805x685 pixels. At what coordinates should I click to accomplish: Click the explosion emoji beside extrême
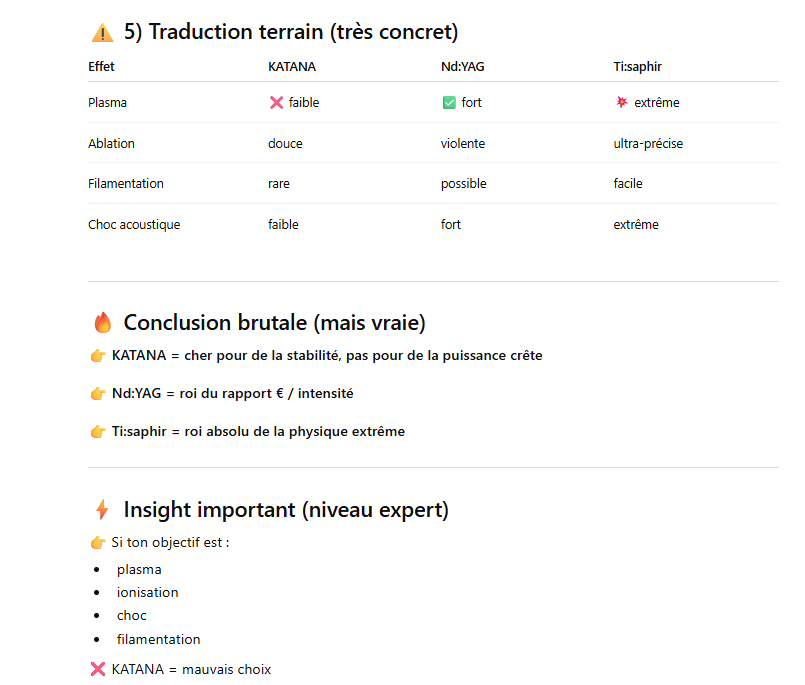[x=622, y=103]
